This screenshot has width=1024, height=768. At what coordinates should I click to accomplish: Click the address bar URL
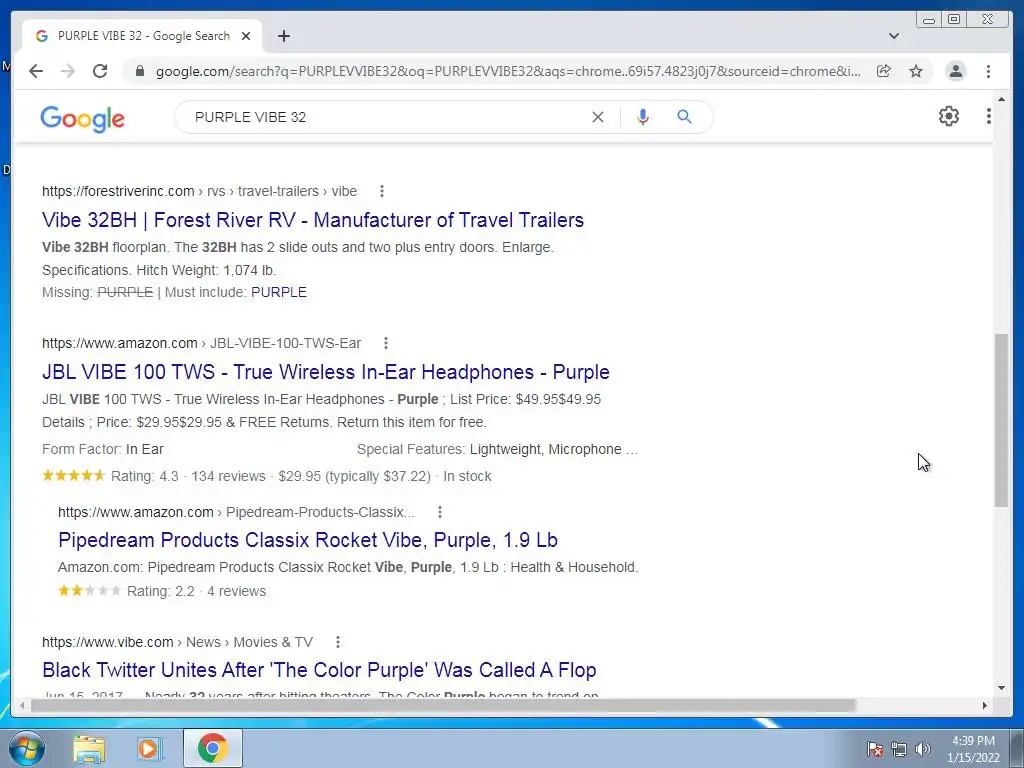[508, 71]
